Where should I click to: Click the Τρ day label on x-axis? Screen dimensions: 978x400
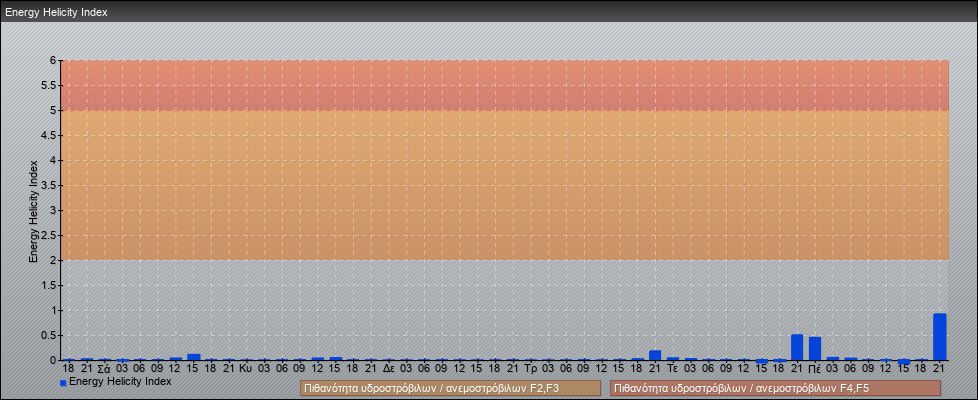coord(531,369)
